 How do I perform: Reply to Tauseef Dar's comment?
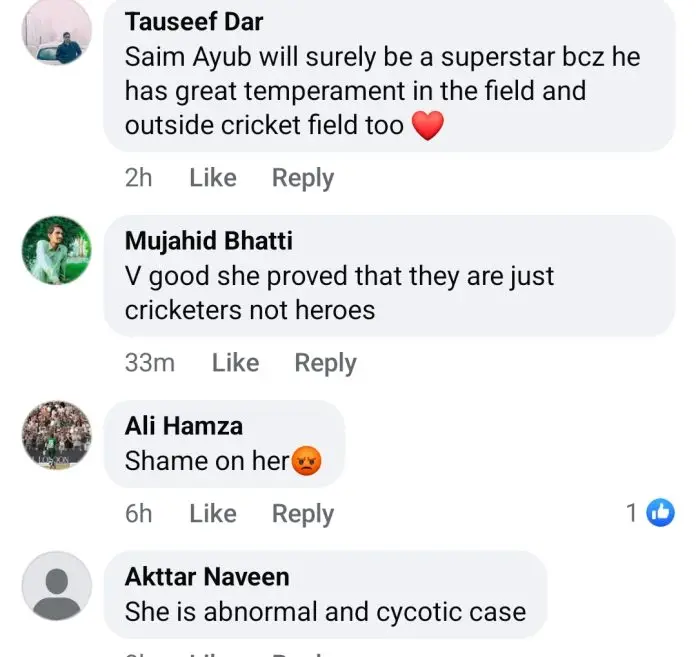pos(303,178)
